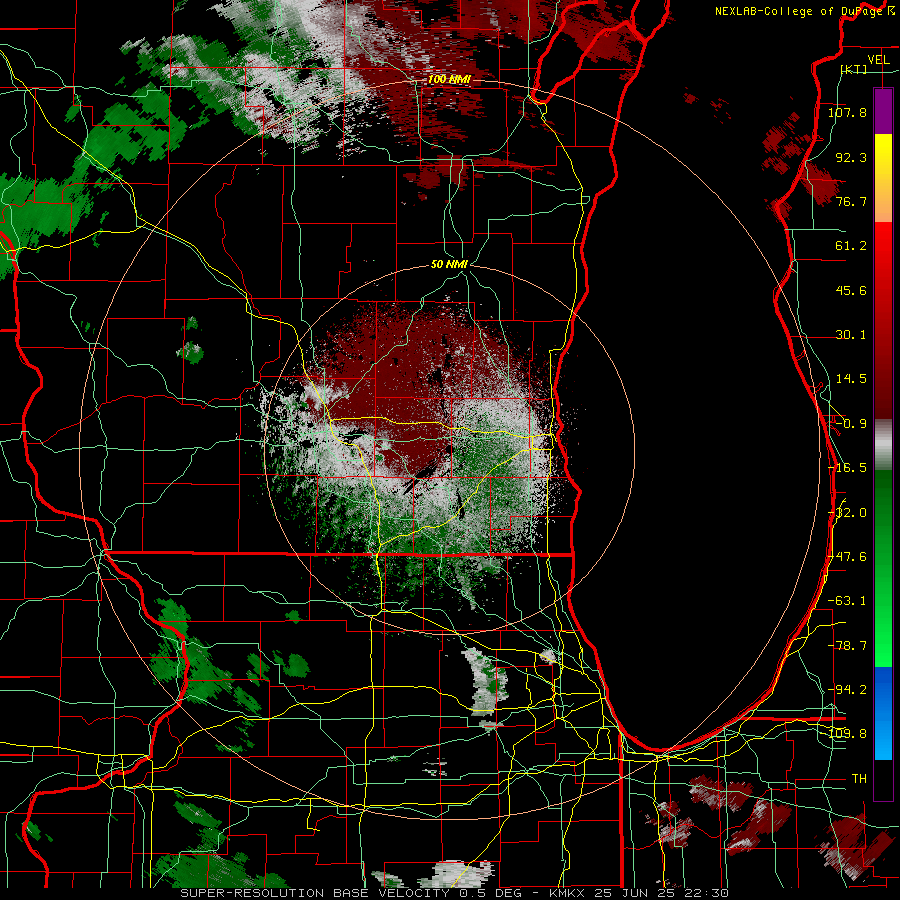Pick the gray segment of the color bar
The width and height of the screenshot is (900, 900).
point(883,445)
